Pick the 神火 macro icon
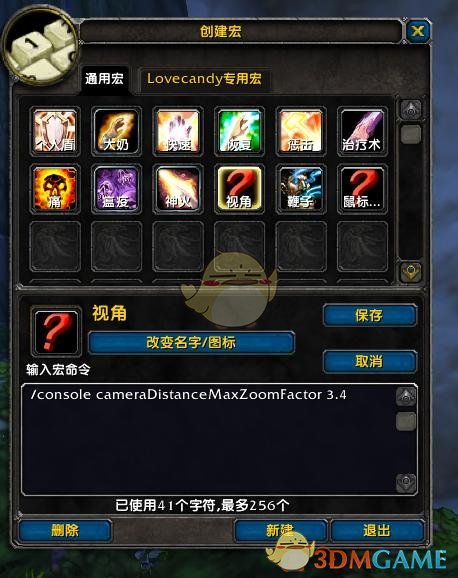The image size is (458, 578). click(178, 189)
